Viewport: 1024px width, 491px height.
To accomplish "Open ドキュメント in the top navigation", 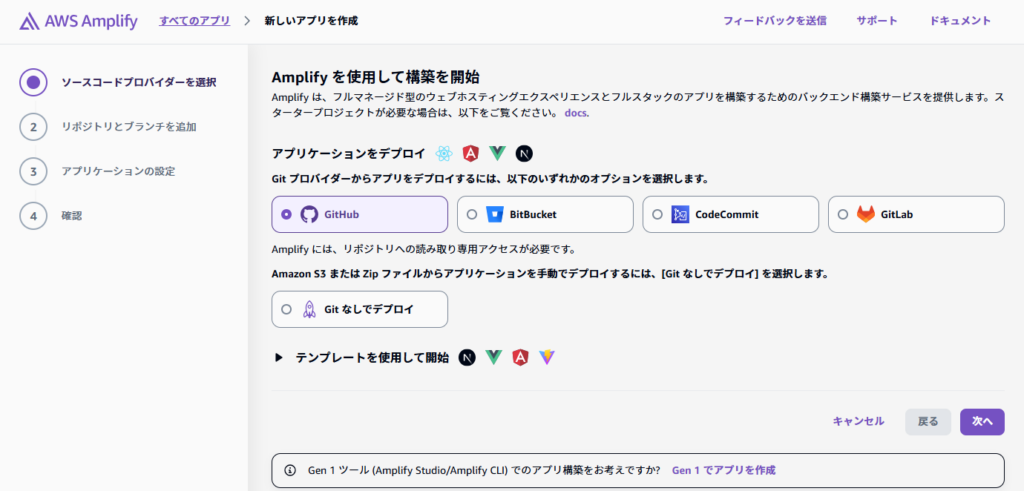I will pyautogui.click(x=960, y=21).
